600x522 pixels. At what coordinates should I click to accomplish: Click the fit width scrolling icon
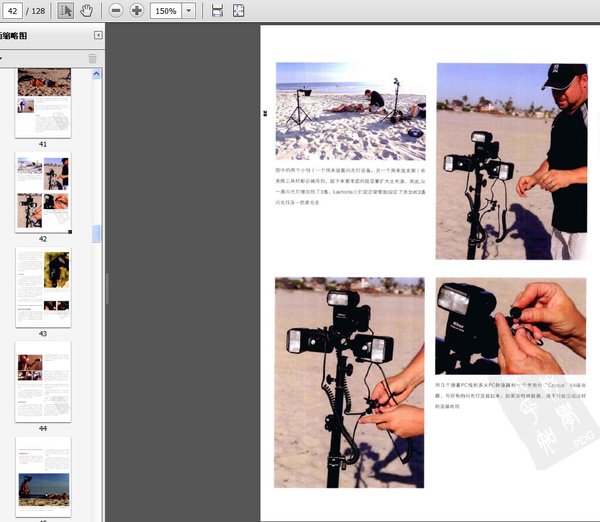click(x=218, y=11)
